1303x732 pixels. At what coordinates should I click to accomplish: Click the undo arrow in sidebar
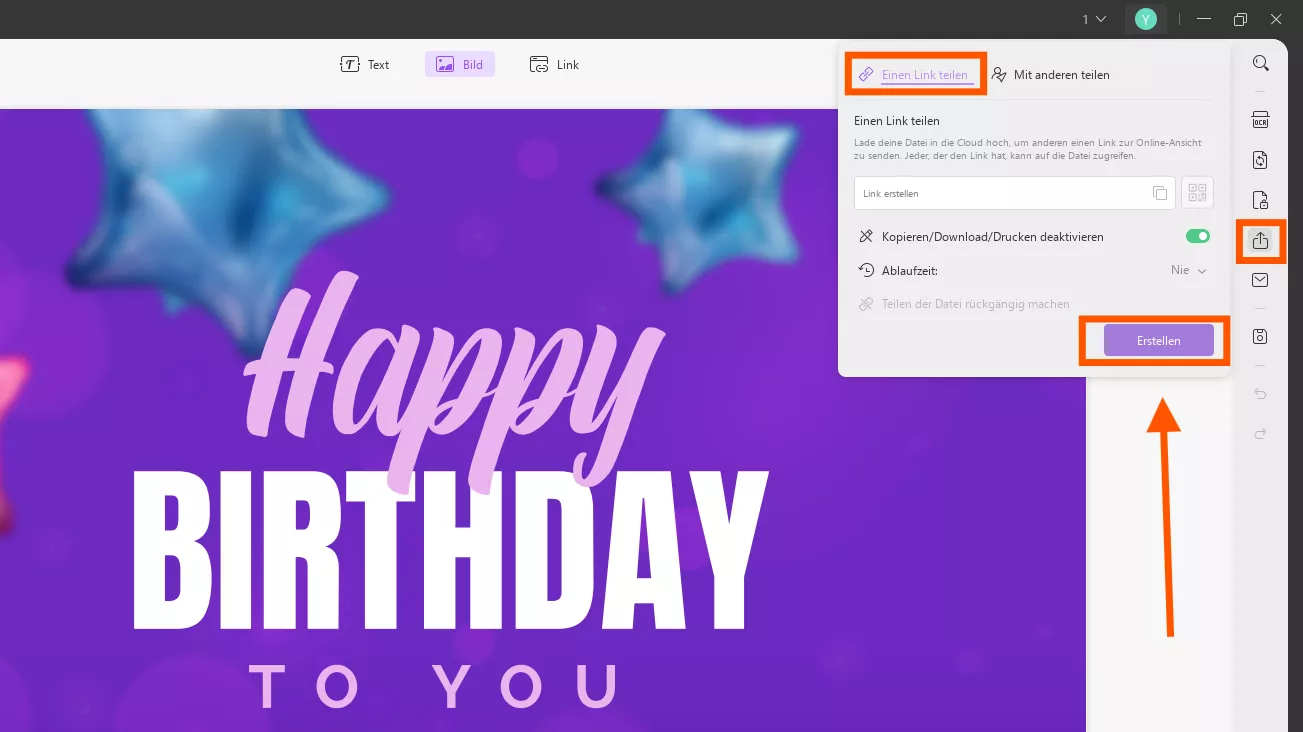pos(1260,394)
